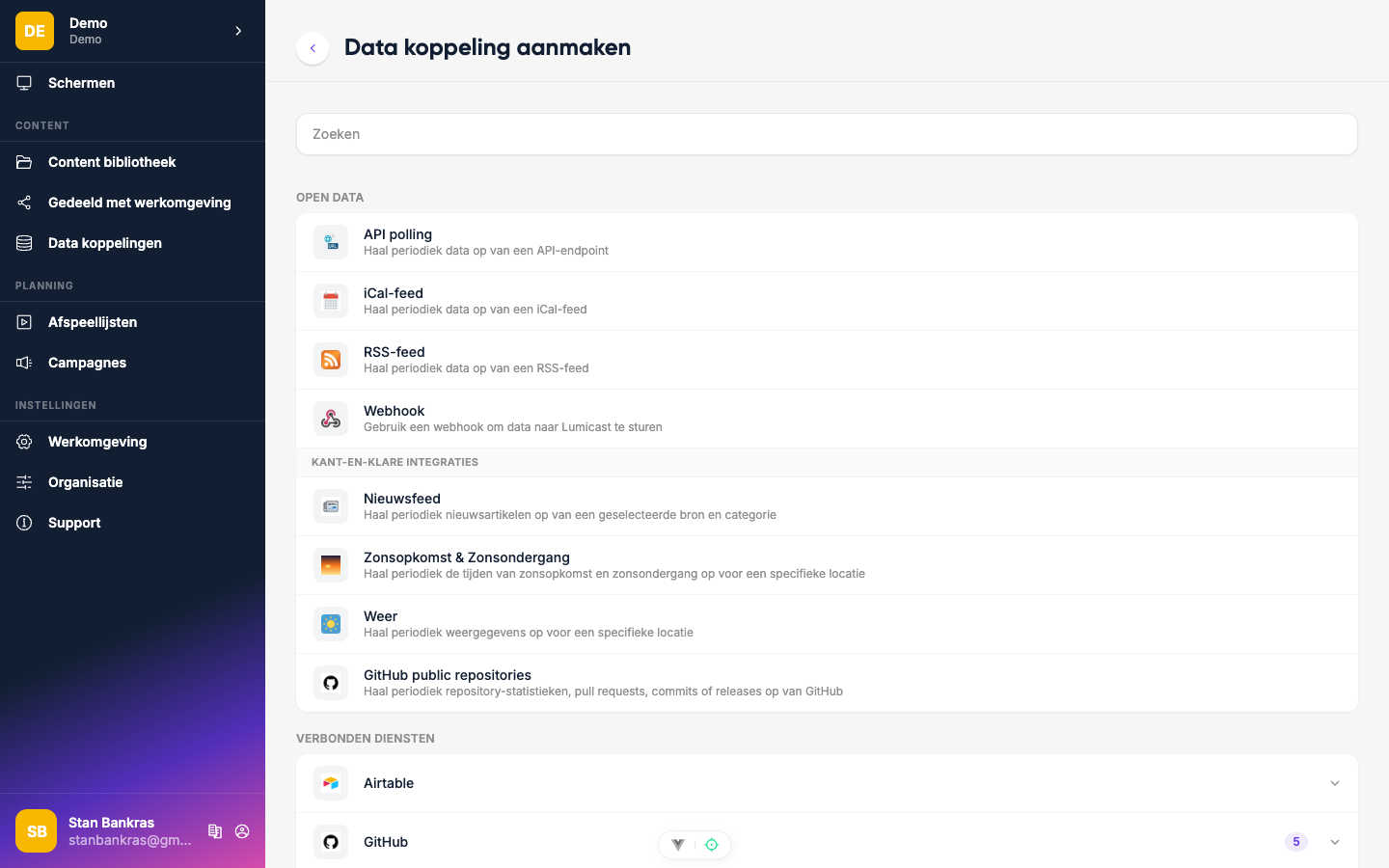
Task: Click the green target devtools icon
Action: tap(712, 845)
